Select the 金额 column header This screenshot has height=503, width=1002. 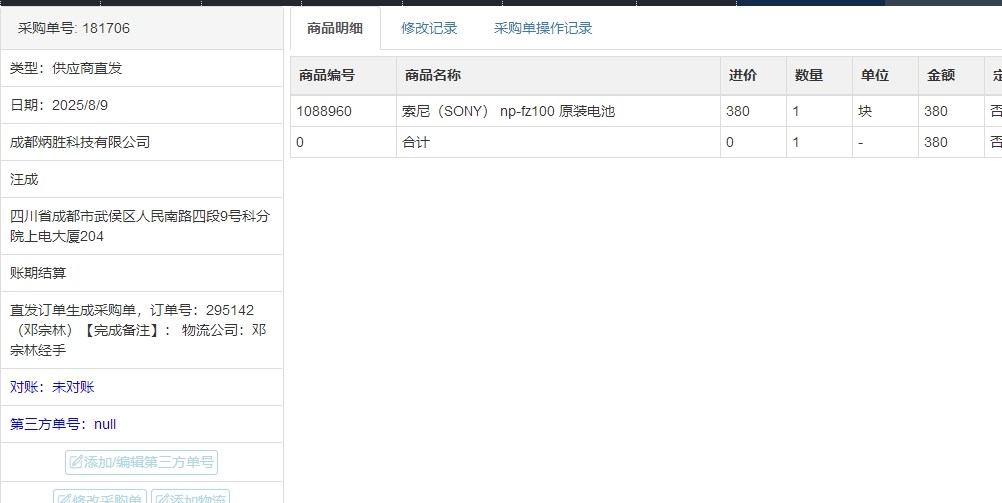(x=951, y=75)
